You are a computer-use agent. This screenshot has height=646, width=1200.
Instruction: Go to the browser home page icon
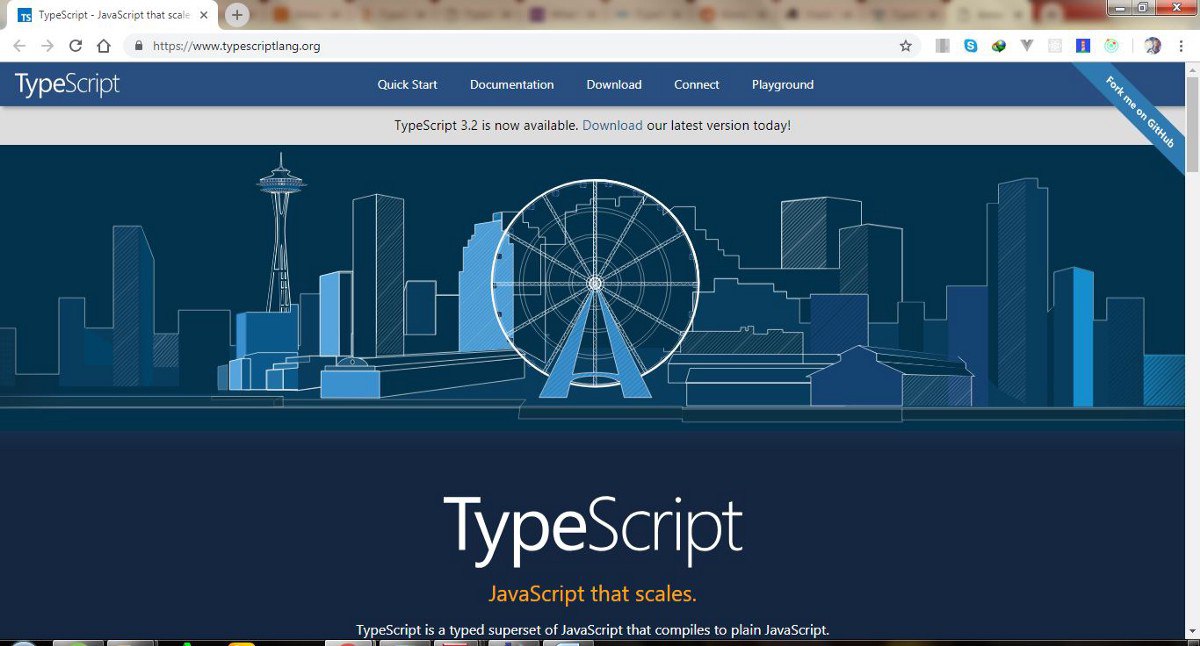click(104, 46)
